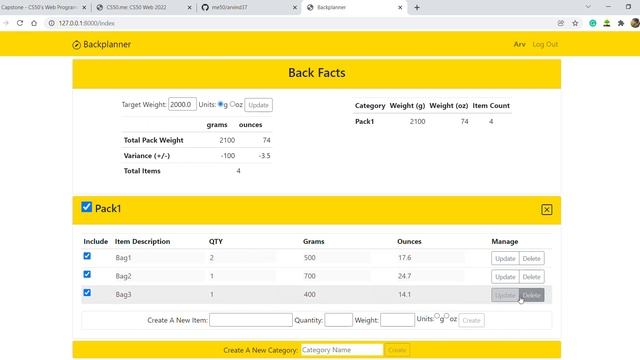Image resolution: width=640 pixels, height=360 pixels.
Task: Click the Backplanner compass logo icon
Action: pyautogui.click(x=76, y=45)
